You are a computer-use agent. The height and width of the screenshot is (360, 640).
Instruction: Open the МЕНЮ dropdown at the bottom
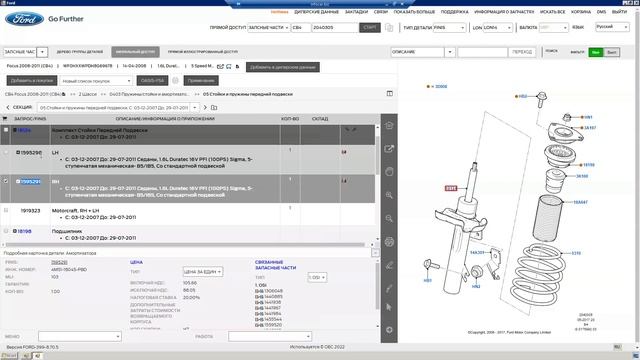[x=80, y=336]
